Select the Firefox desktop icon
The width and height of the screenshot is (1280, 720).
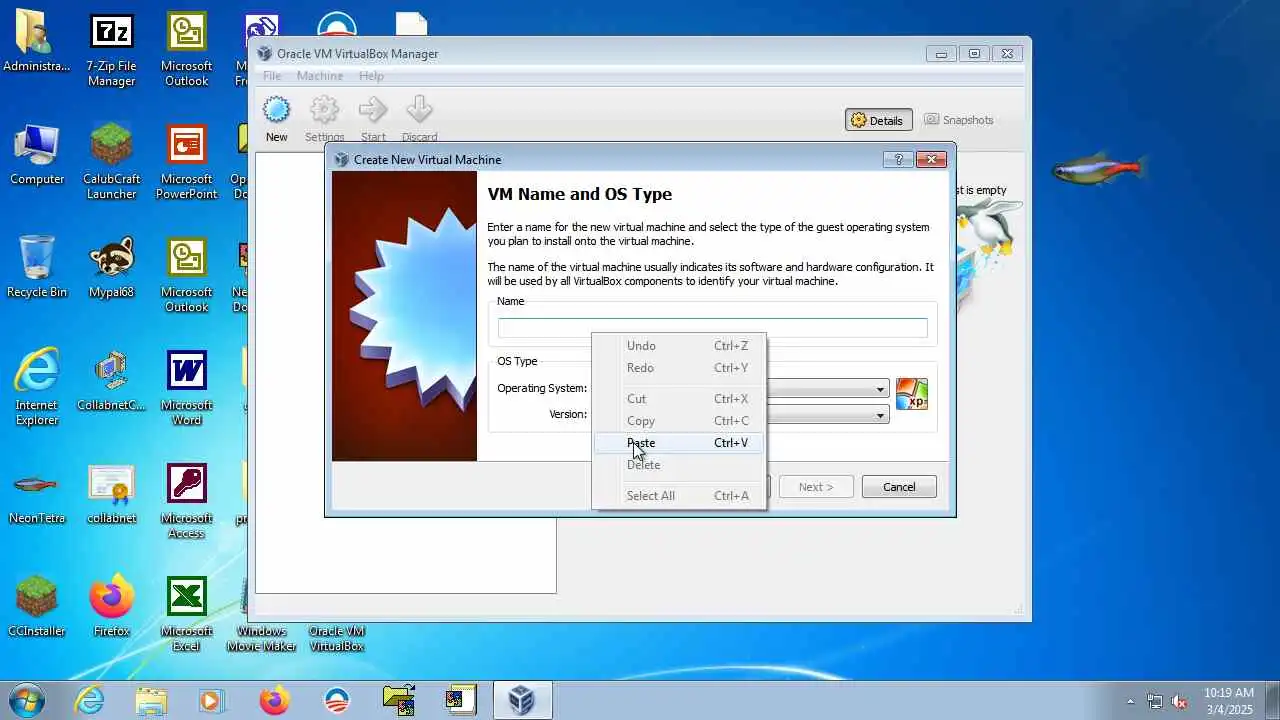pos(111,607)
